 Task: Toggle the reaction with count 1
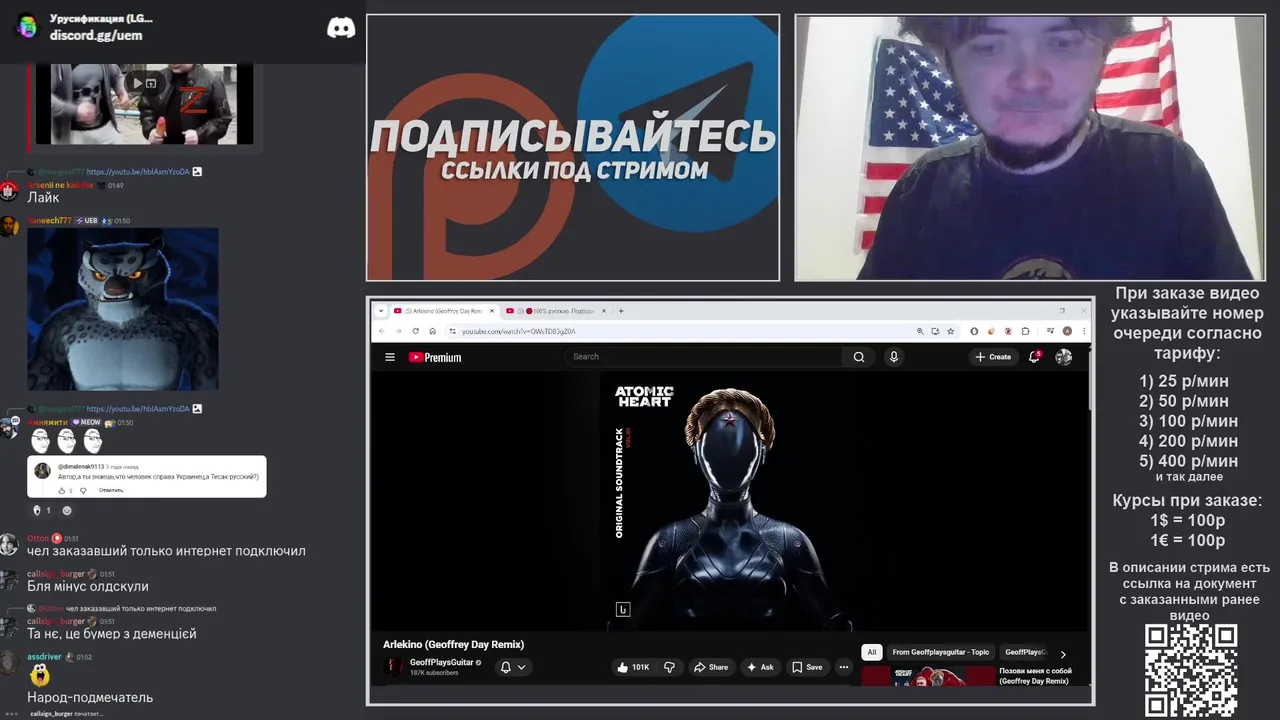click(41, 510)
